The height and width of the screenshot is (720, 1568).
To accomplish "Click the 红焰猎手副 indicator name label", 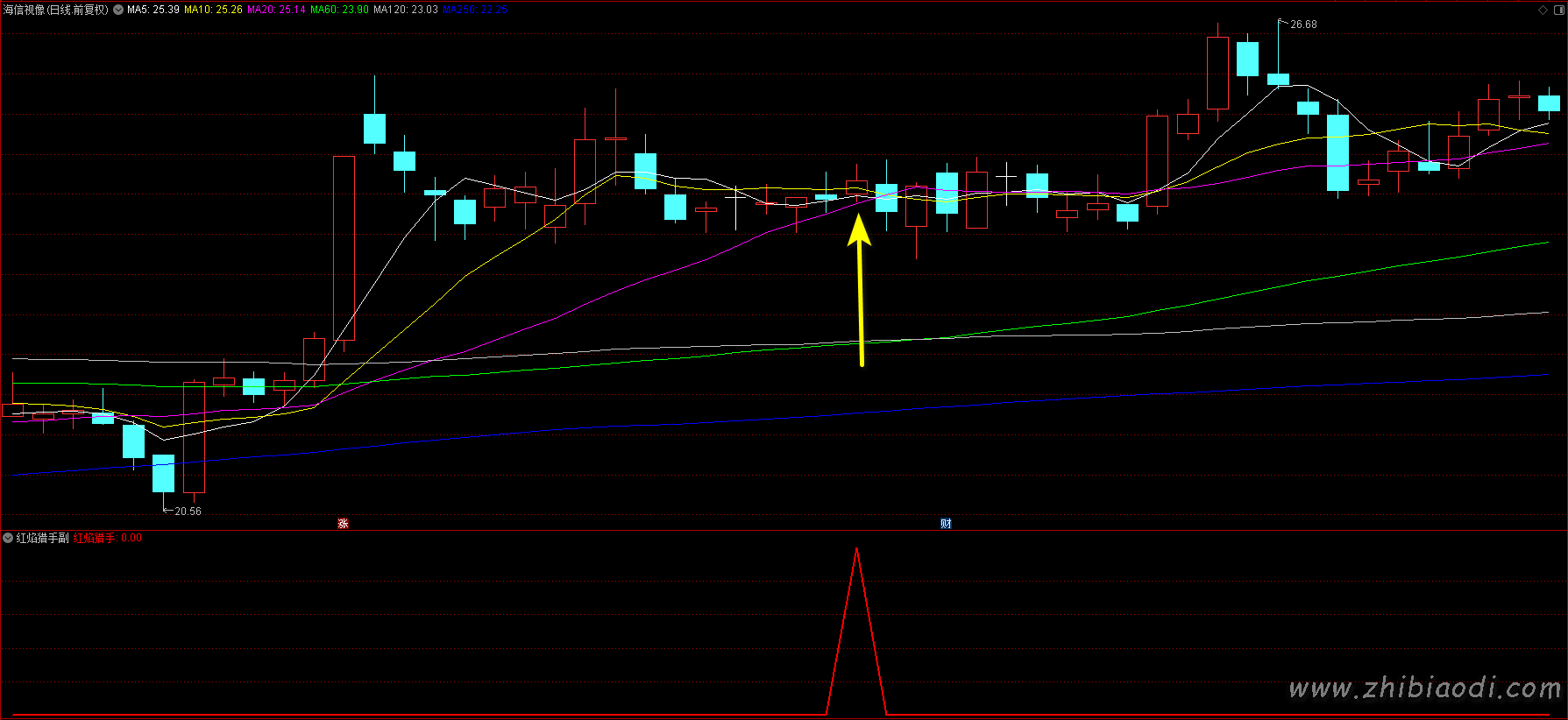I will click(42, 538).
